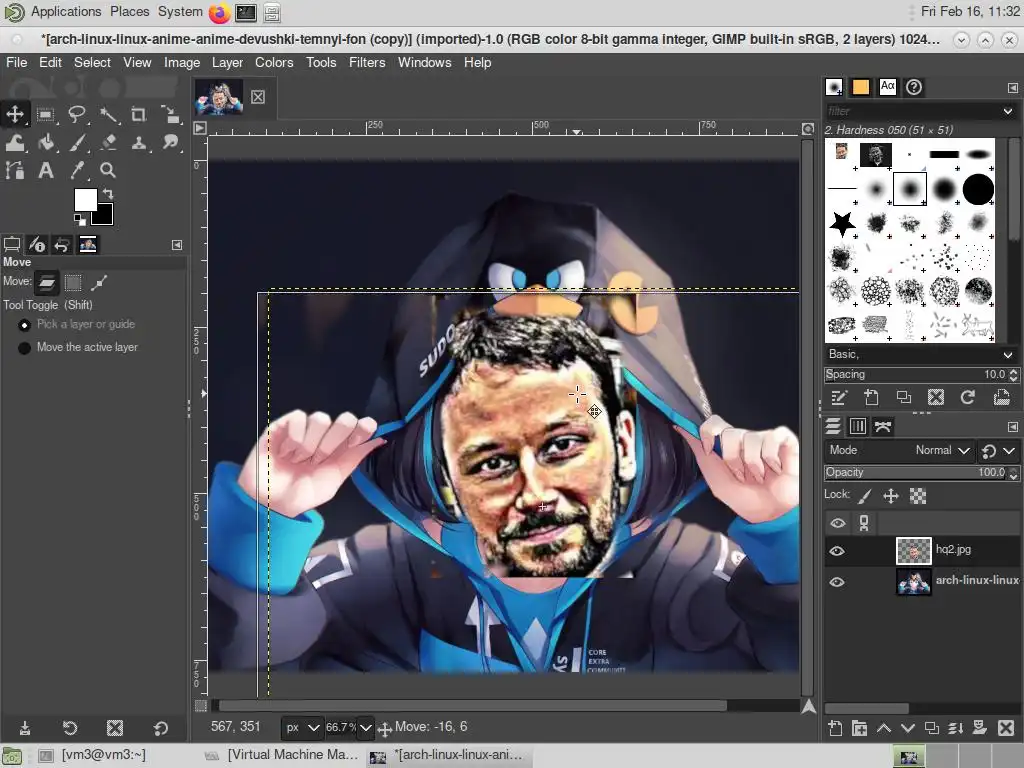The height and width of the screenshot is (768, 1024).
Task: Toggle lock alpha channel for layer
Action: [918, 497]
